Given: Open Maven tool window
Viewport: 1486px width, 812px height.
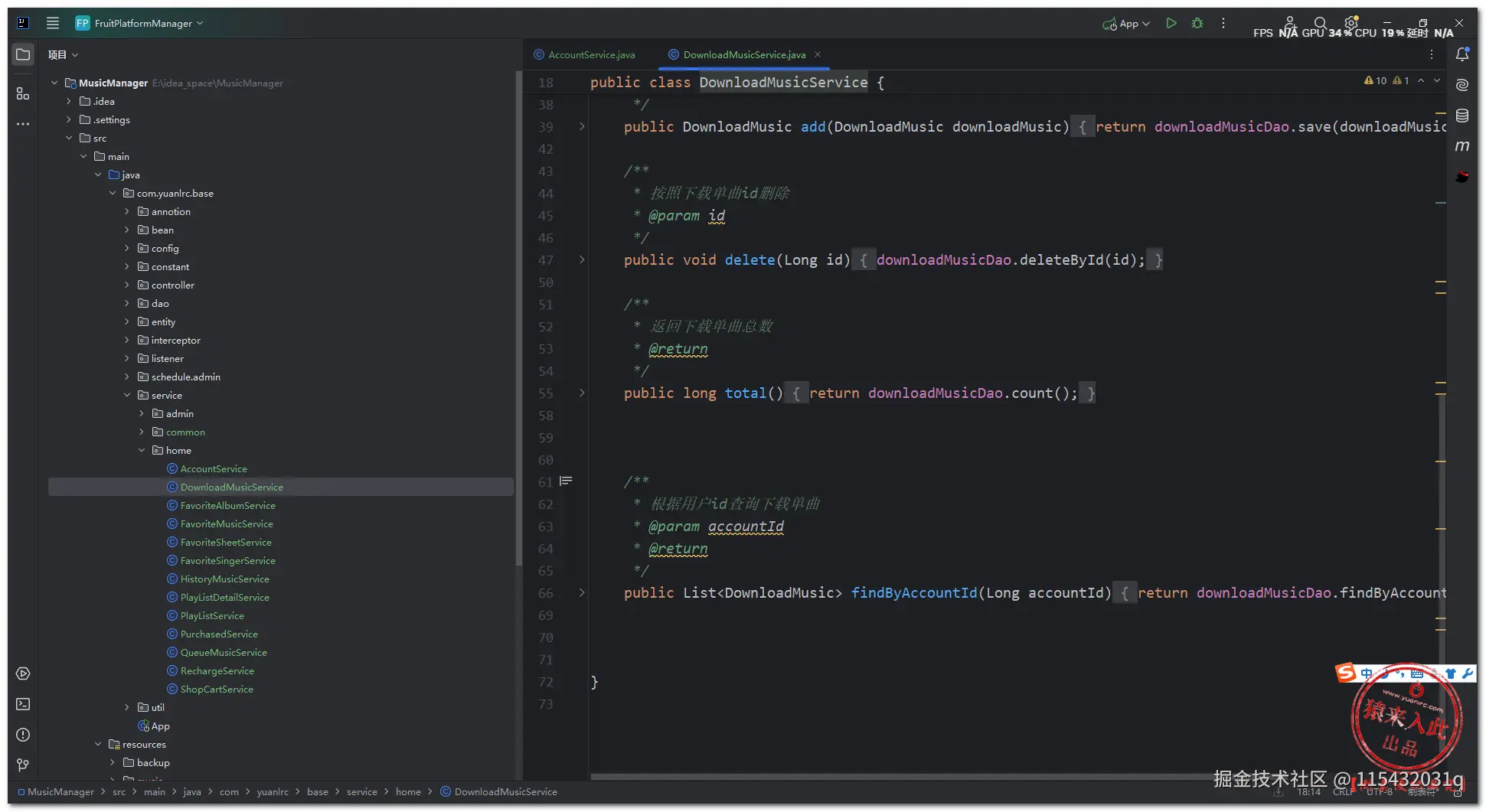Looking at the screenshot, I should (x=1462, y=146).
